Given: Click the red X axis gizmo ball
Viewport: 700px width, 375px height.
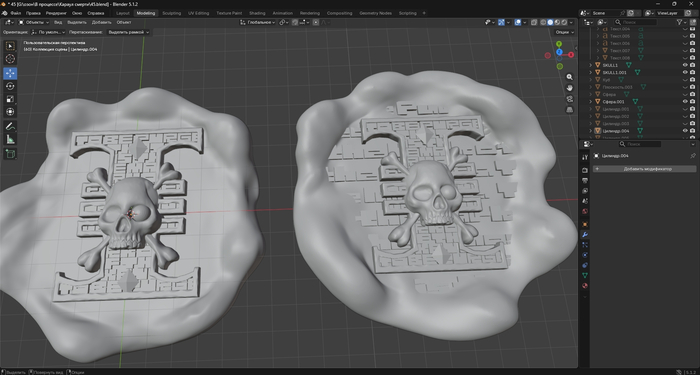Looking at the screenshot, I should (x=571, y=54).
